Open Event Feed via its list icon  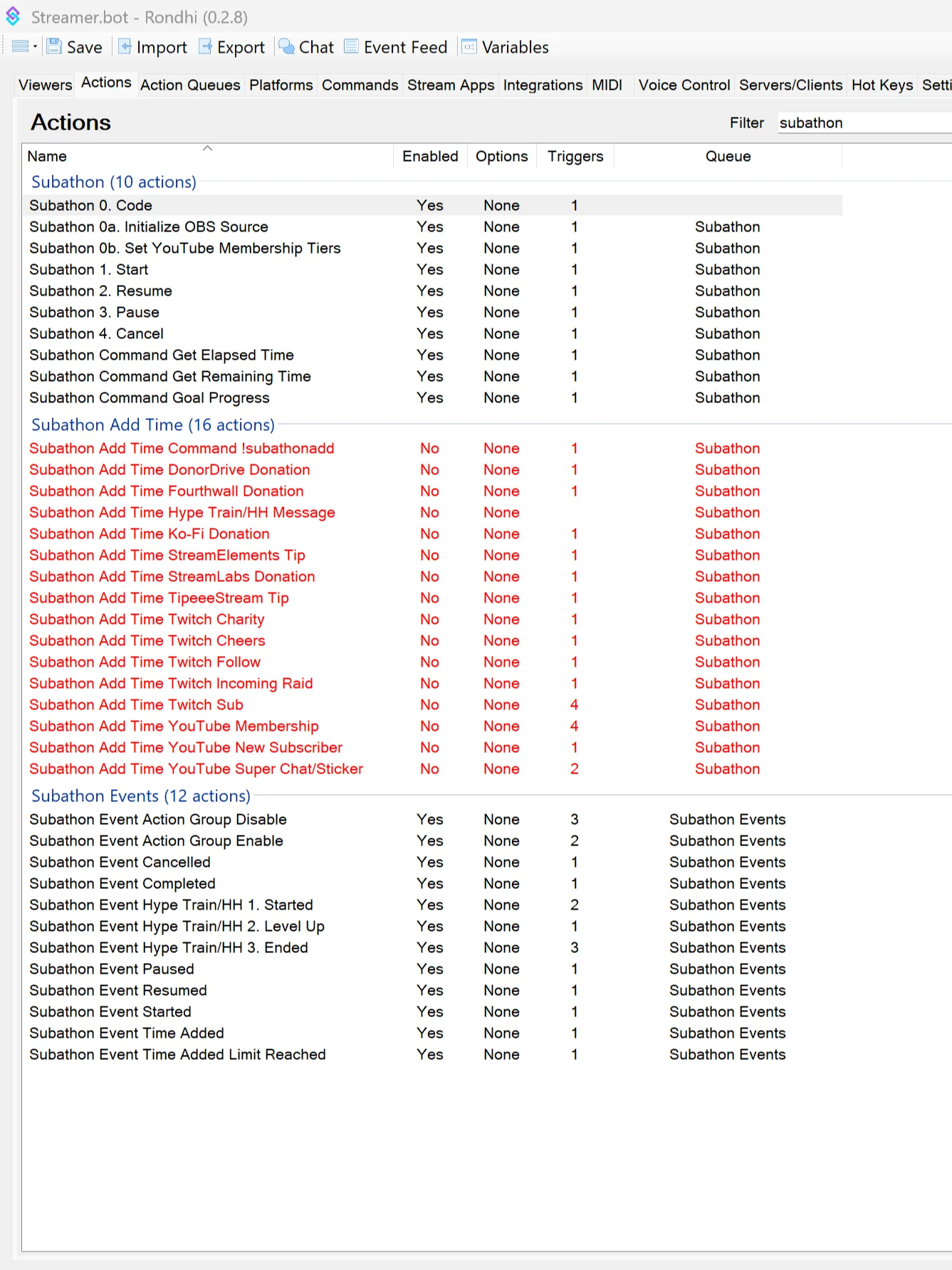pos(351,47)
